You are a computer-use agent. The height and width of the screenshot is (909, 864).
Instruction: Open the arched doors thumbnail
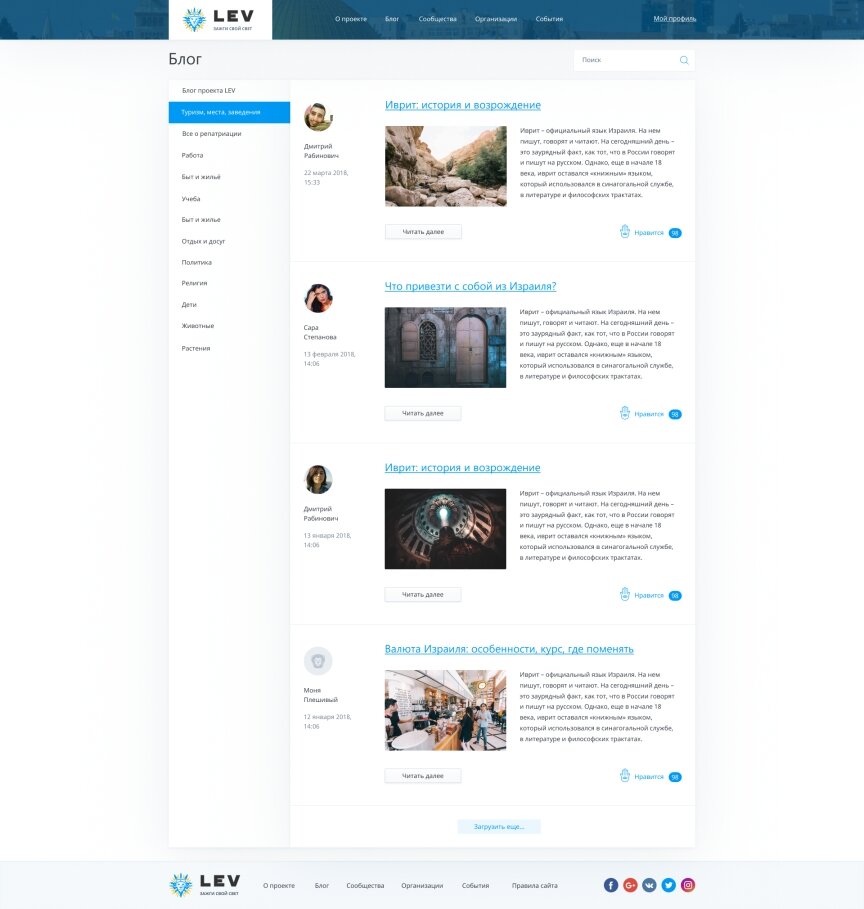[445, 348]
